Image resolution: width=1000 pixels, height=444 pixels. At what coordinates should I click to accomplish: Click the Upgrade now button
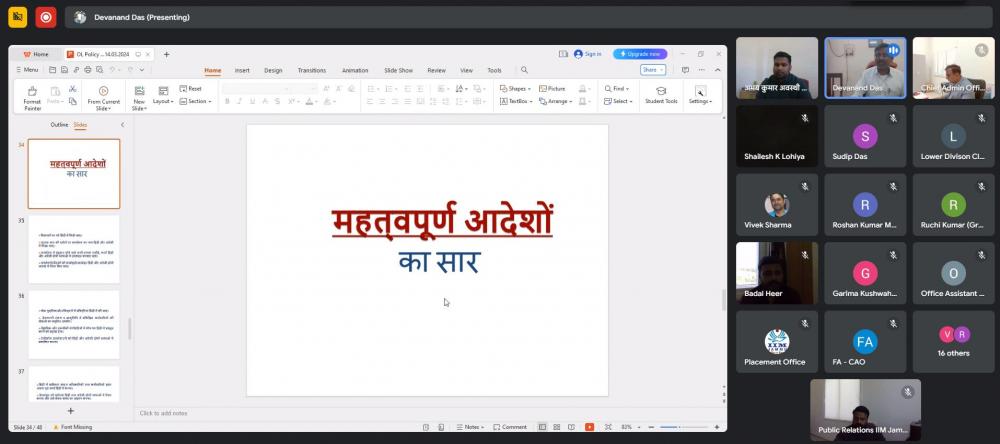click(640, 54)
